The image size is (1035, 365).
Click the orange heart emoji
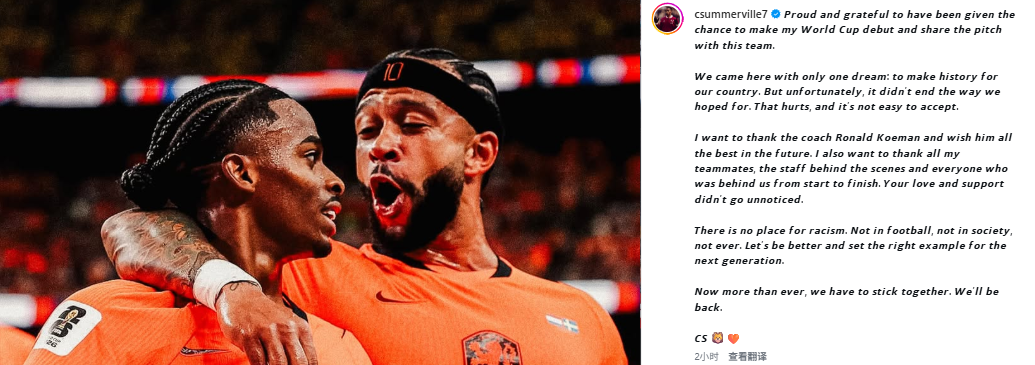point(733,339)
